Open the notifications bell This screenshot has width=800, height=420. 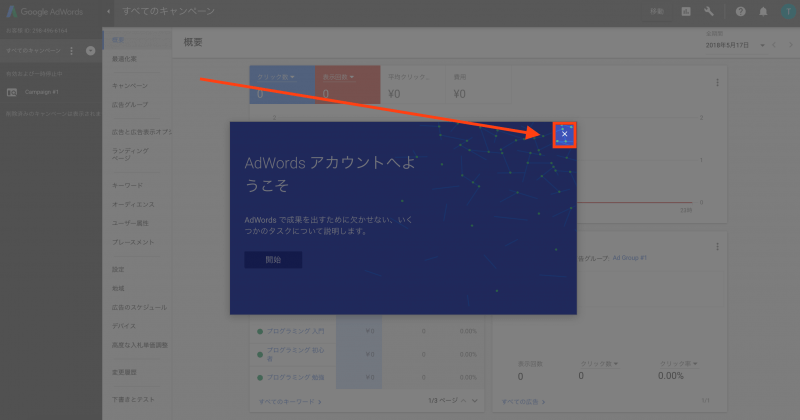coord(763,11)
